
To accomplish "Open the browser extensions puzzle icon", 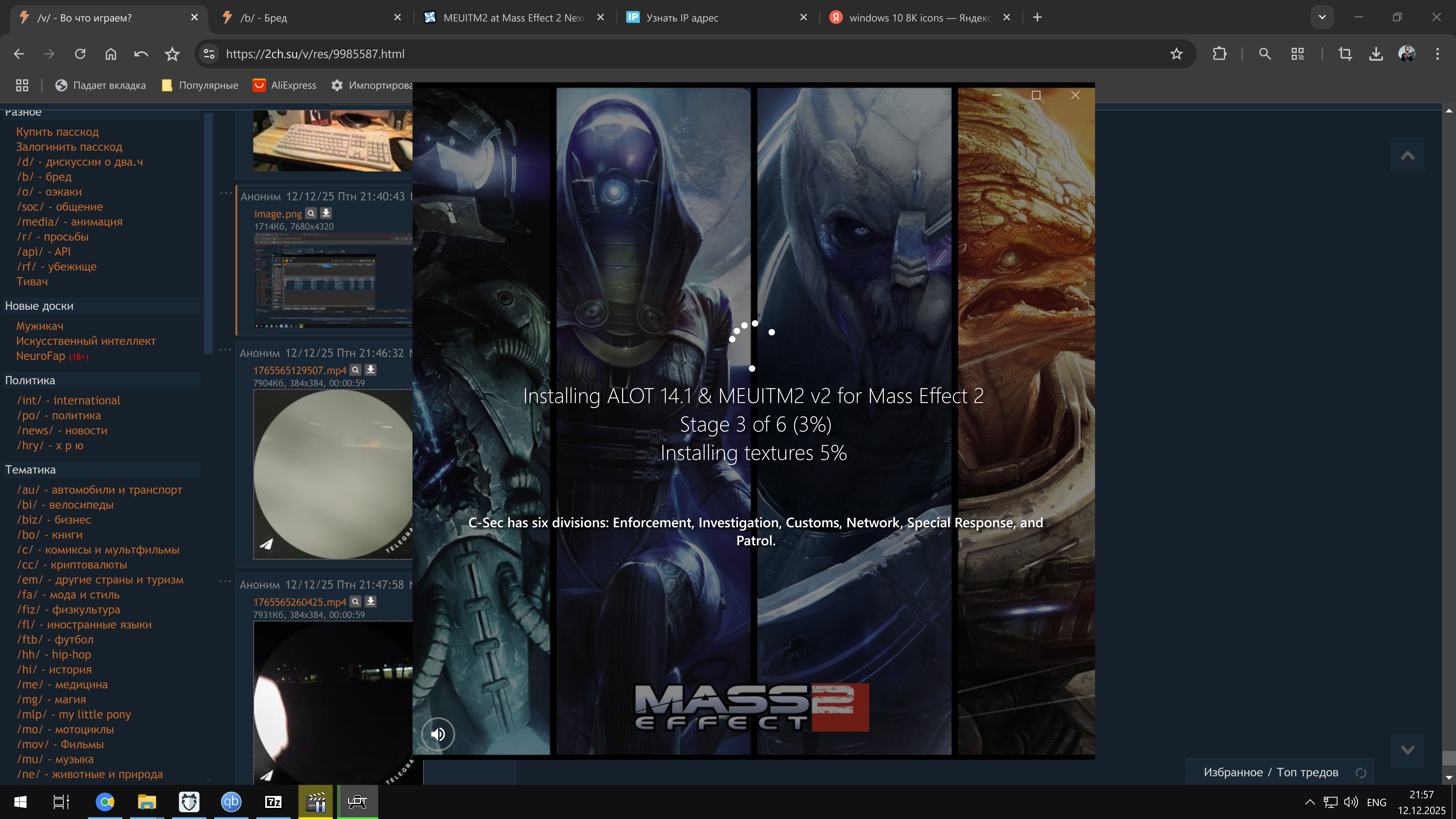I will point(1219,54).
